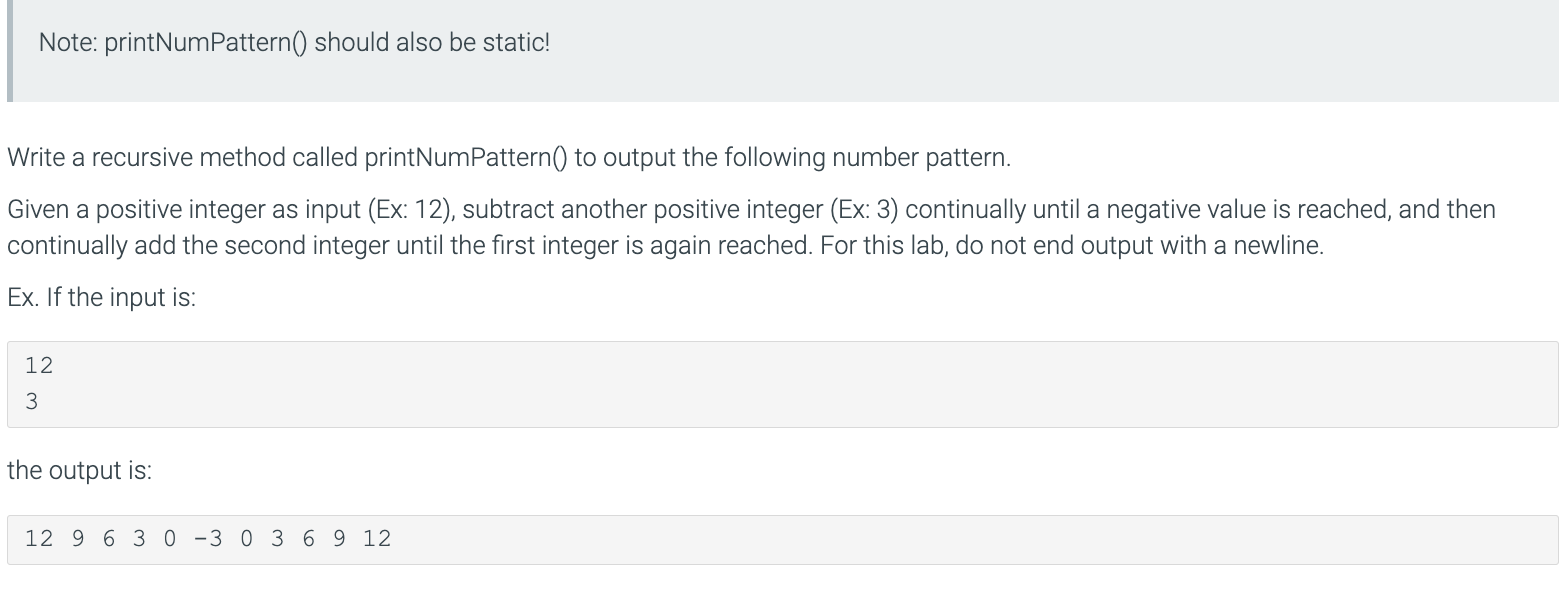Click the first 12 in the output sequence
This screenshot has width=1560, height=592.
click(x=39, y=539)
